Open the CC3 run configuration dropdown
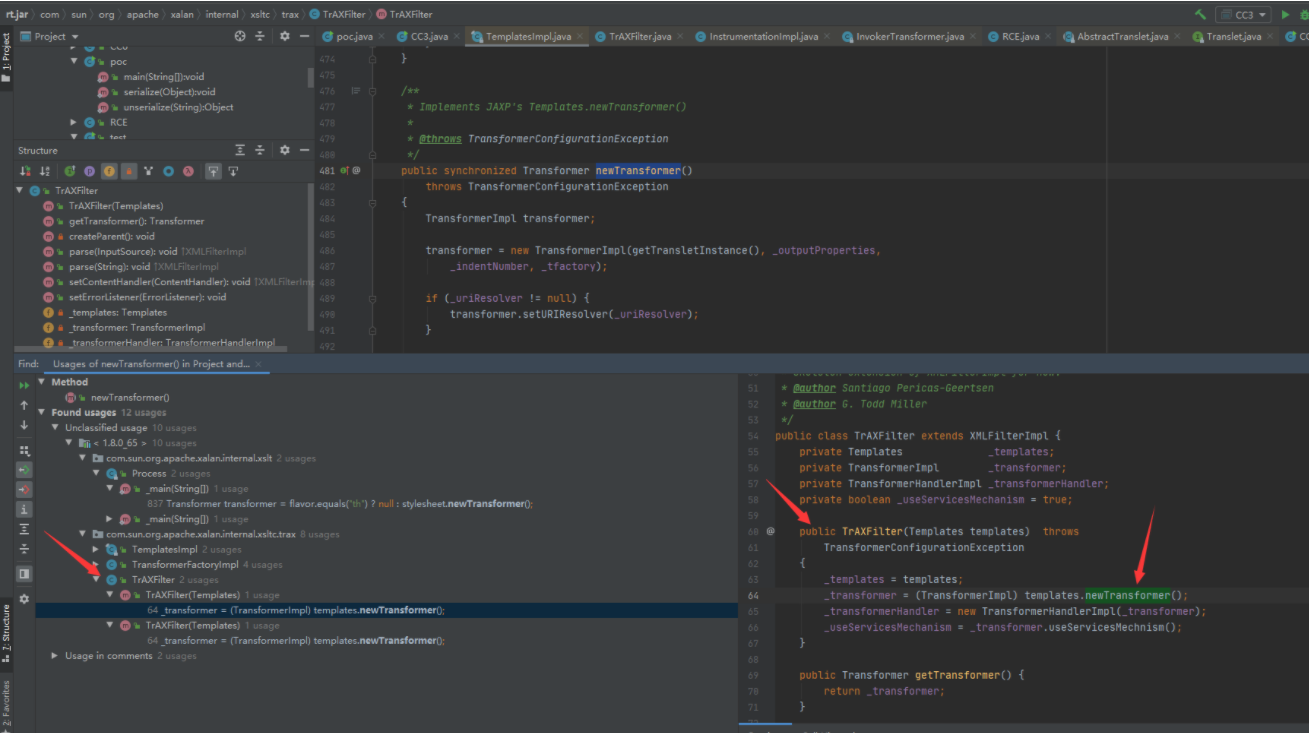1309x733 pixels. point(1243,14)
